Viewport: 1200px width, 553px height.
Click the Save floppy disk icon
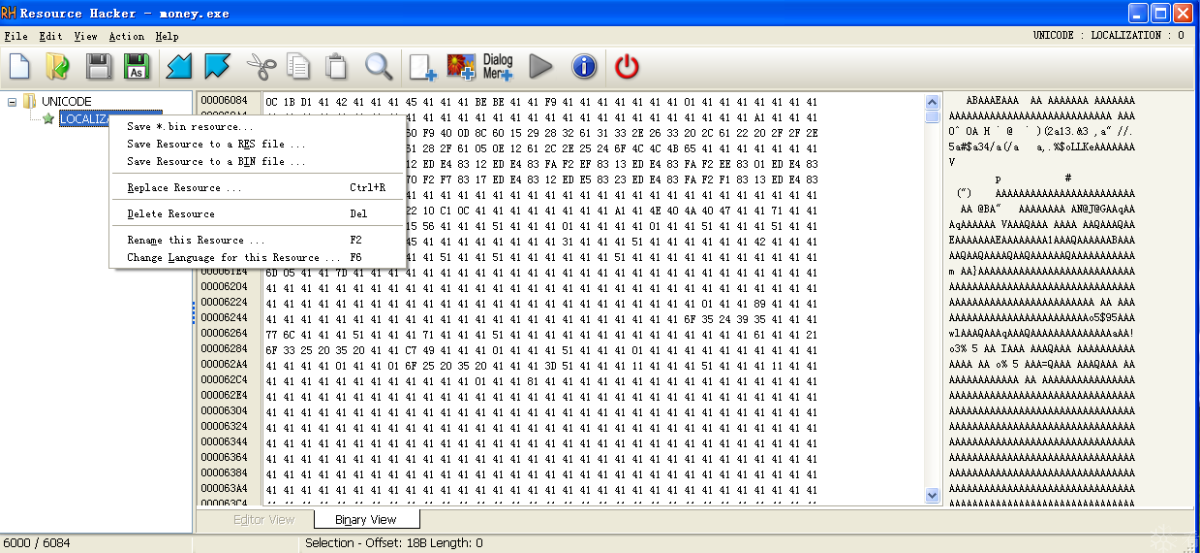pos(98,67)
